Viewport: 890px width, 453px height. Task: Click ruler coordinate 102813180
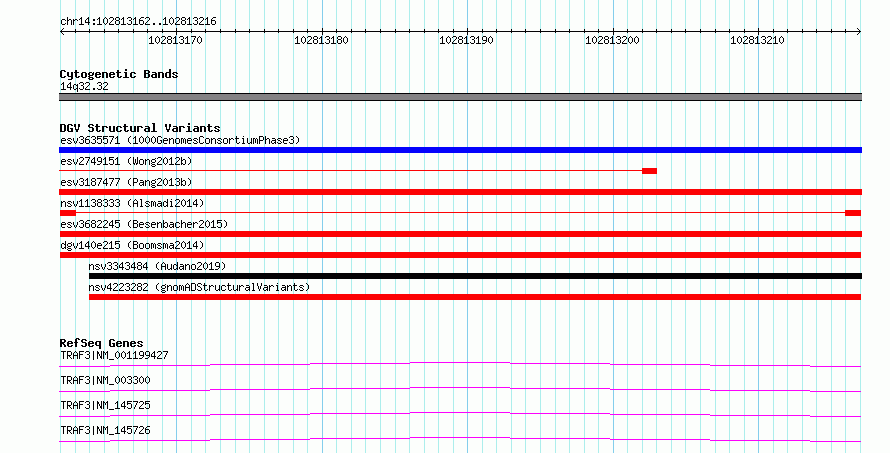pos(321,40)
